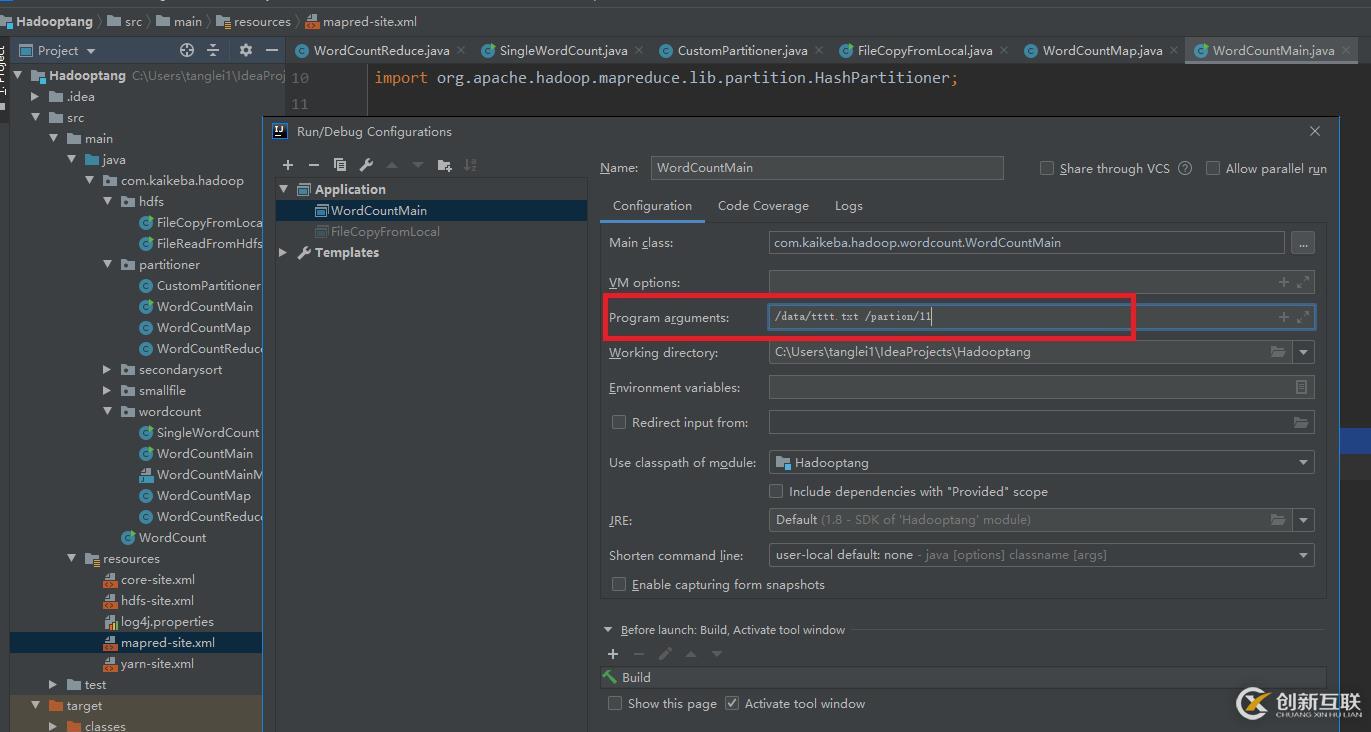Check Include dependencies with Provided scope
Screen dimensions: 1371x732
click(x=776, y=491)
